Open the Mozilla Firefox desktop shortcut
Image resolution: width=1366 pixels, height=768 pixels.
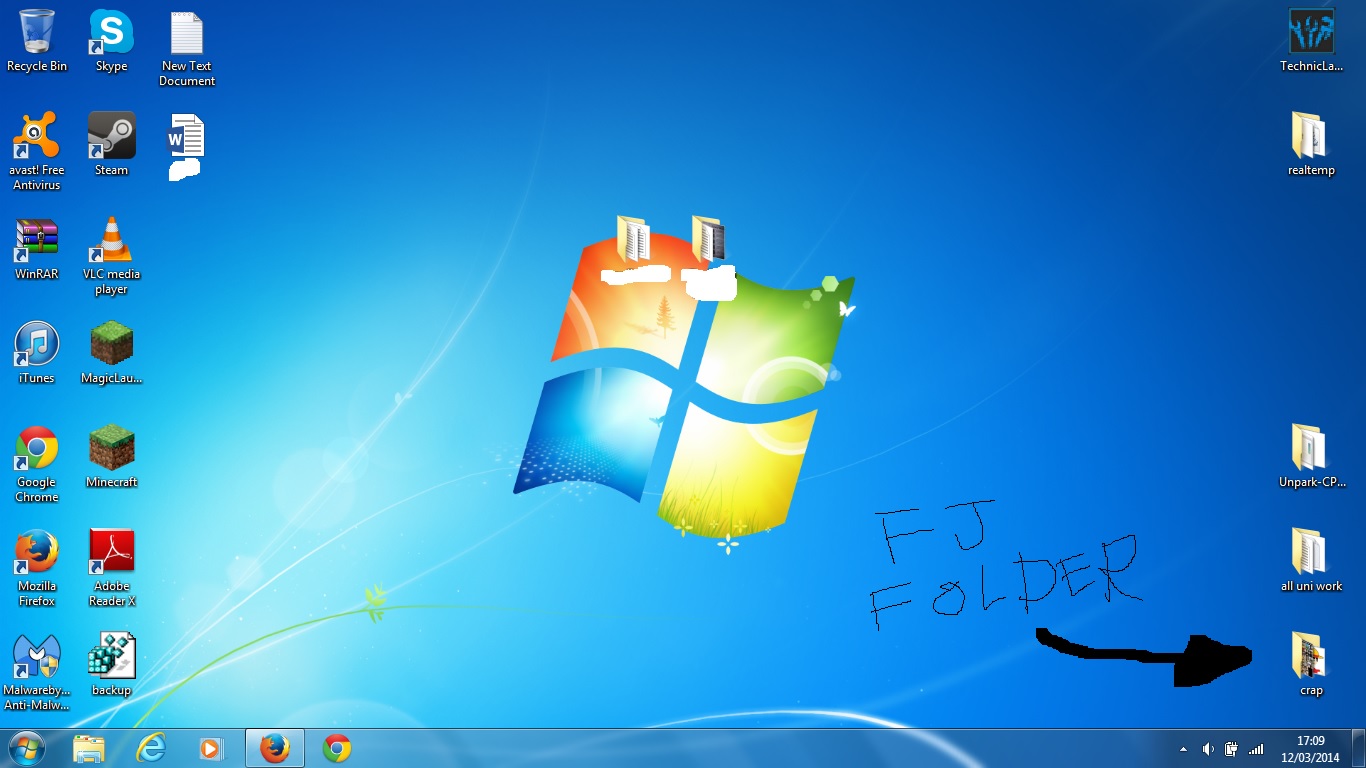(37, 568)
